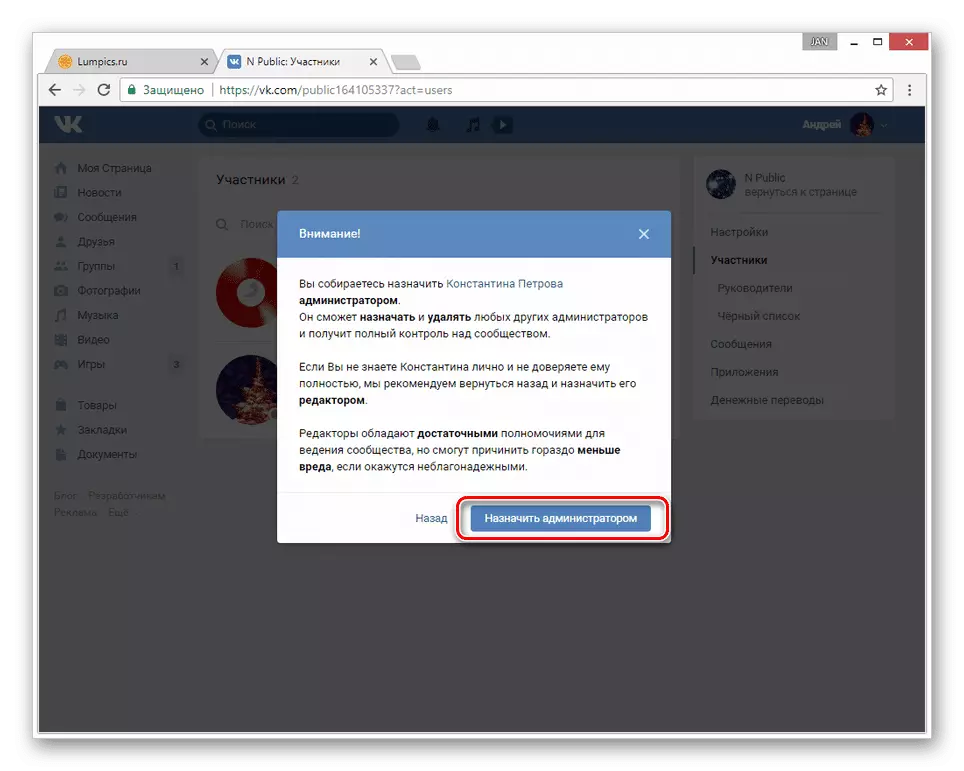Open Константина Петрова profile link
This screenshot has width=964, height=771.
[504, 283]
